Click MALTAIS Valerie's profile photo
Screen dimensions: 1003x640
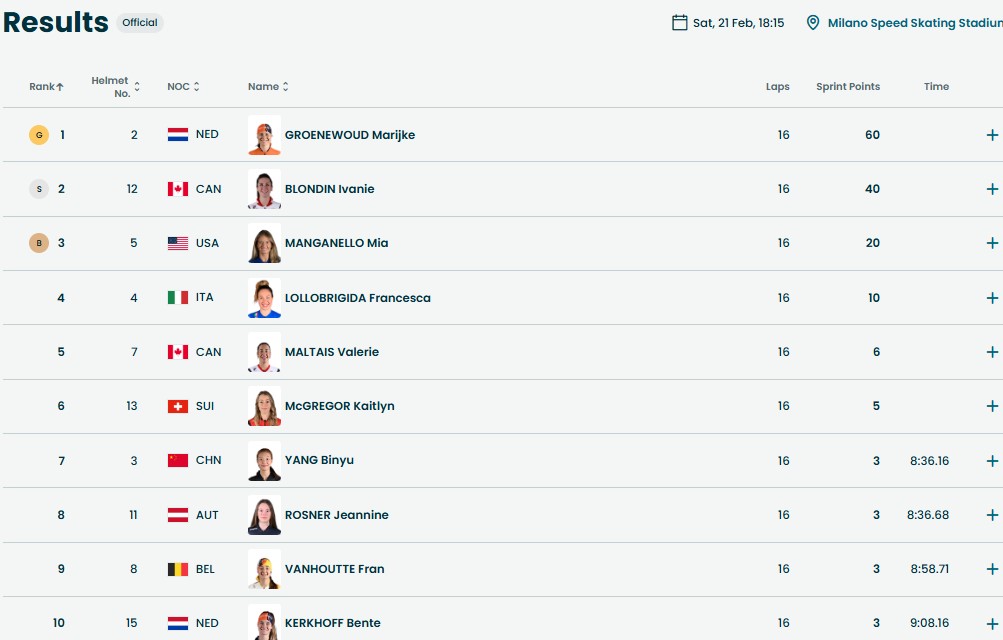pyautogui.click(x=264, y=352)
